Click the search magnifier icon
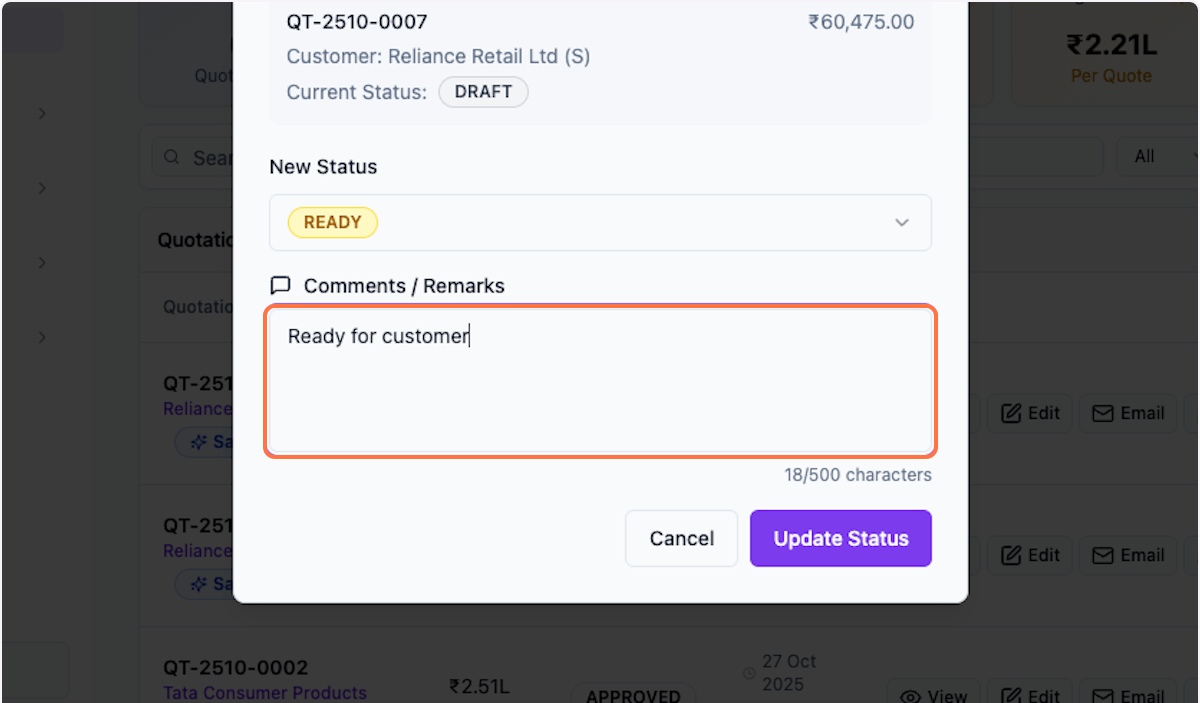 point(171,157)
